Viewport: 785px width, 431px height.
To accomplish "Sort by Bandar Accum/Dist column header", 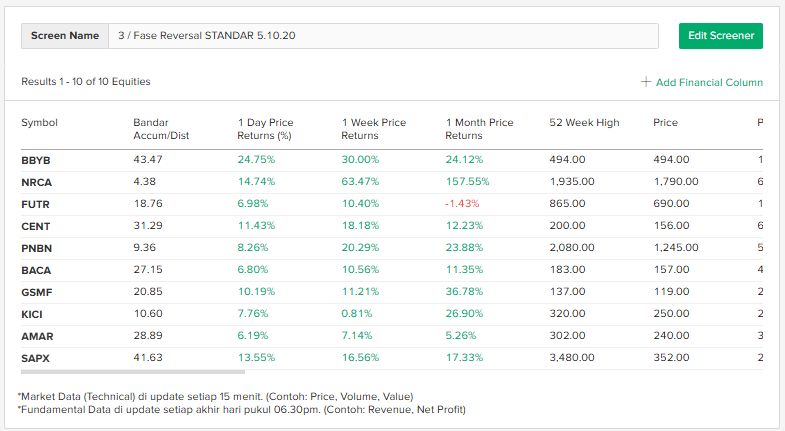I will coord(161,129).
